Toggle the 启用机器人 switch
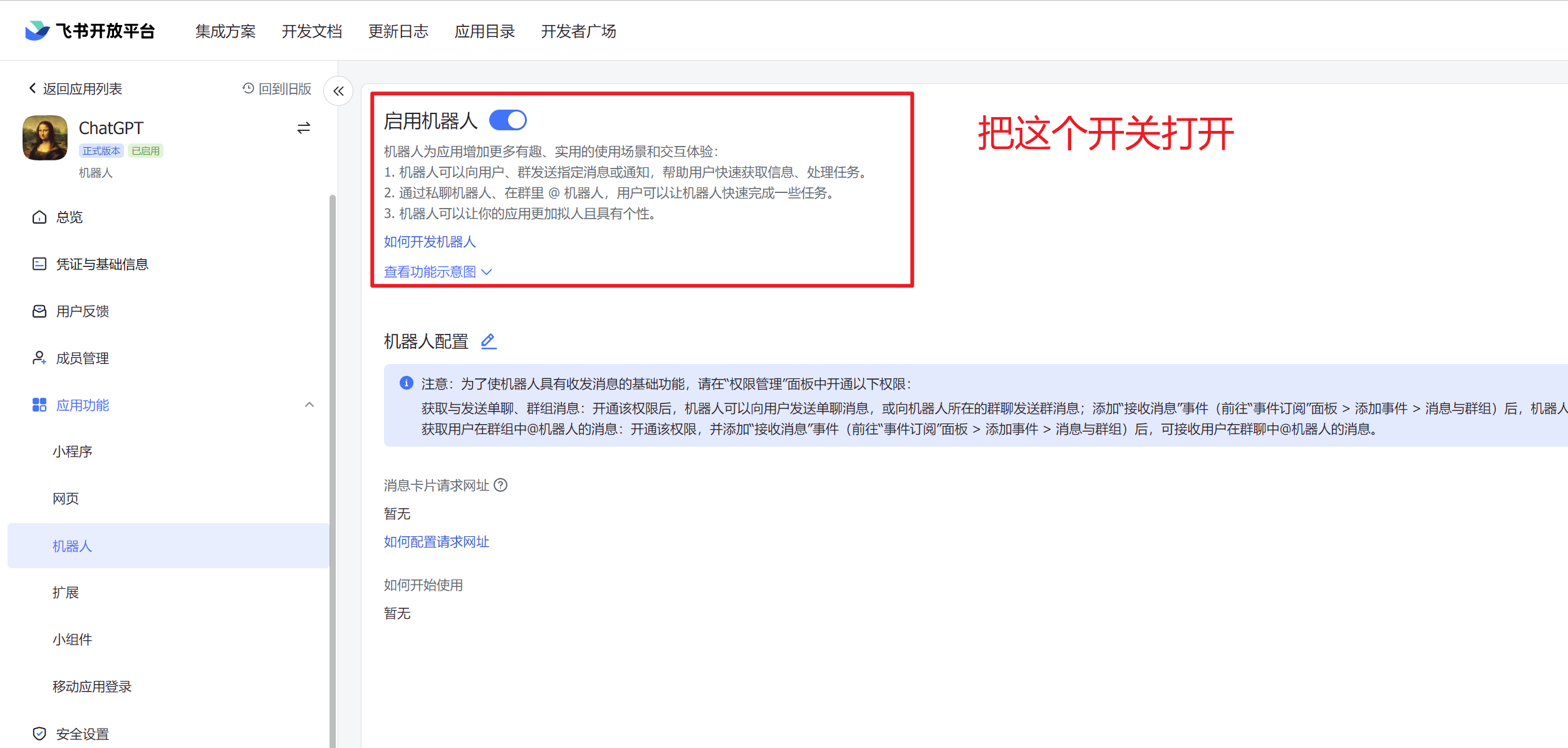The width and height of the screenshot is (1568, 748). (507, 120)
